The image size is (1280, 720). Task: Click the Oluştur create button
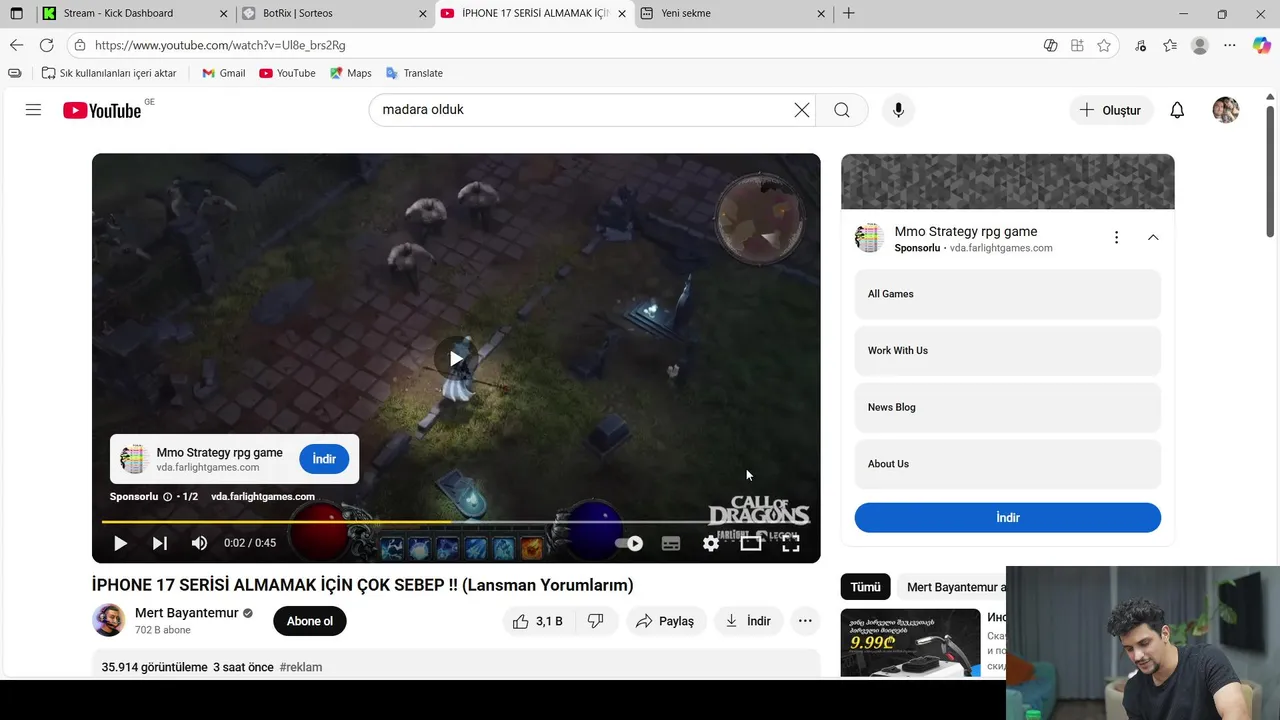pyautogui.click(x=1111, y=110)
